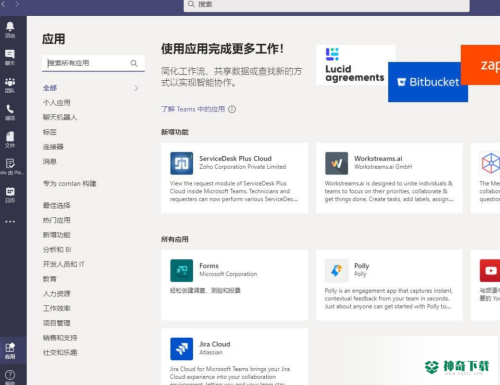Open the ServiceDesk Plus Cloud app card
Screen dimensions: 500x385
tap(234, 178)
